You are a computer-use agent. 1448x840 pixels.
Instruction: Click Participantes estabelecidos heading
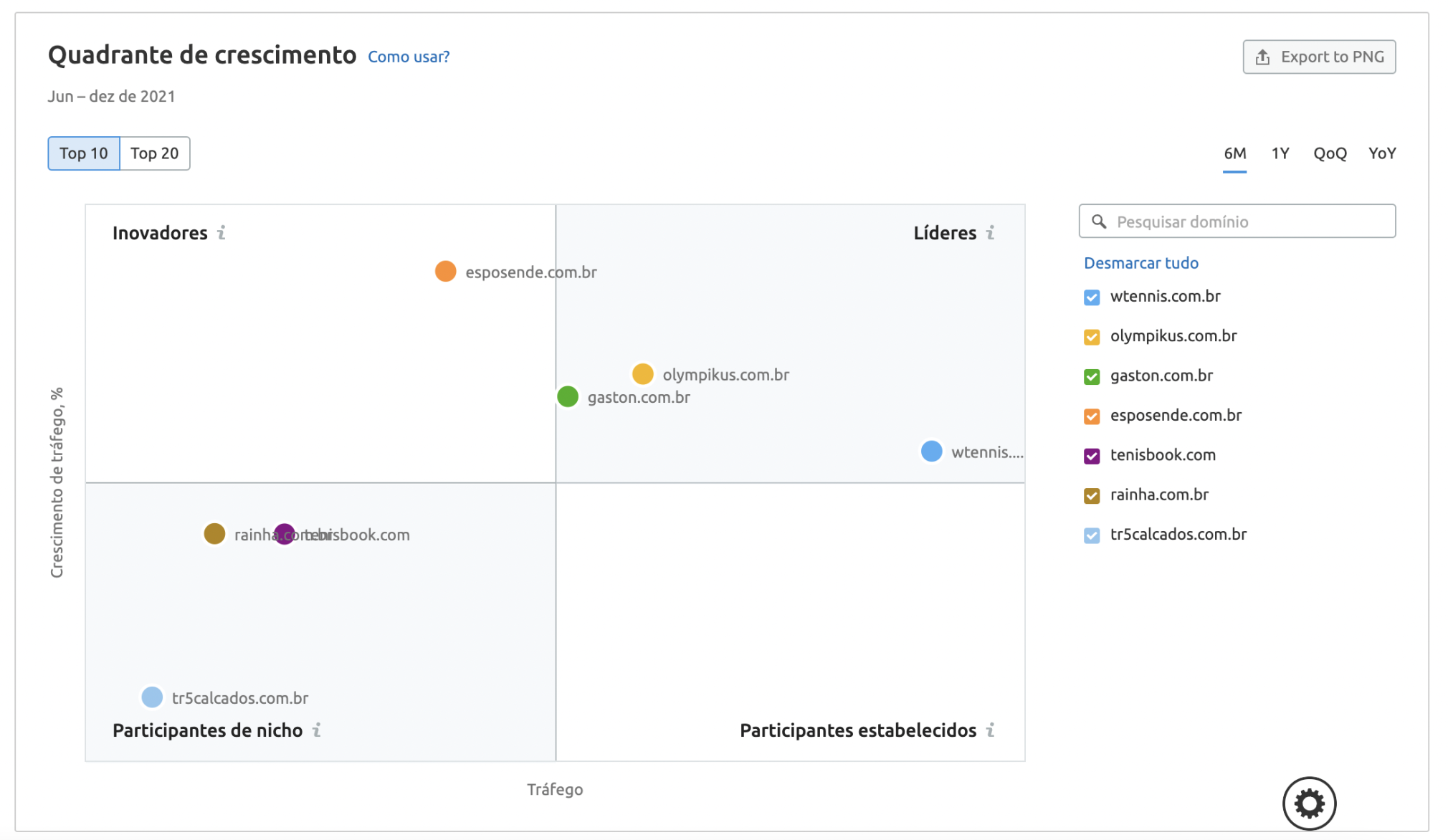[x=858, y=730]
